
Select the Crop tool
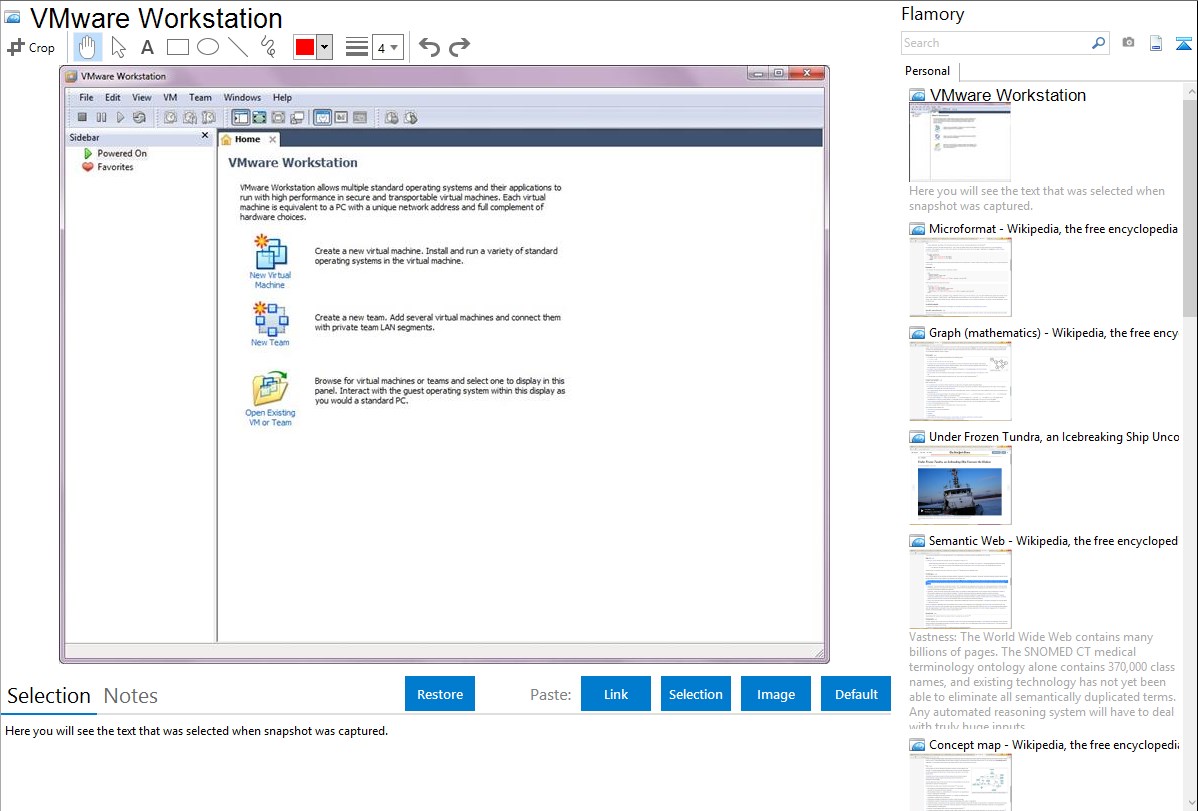[x=31, y=47]
